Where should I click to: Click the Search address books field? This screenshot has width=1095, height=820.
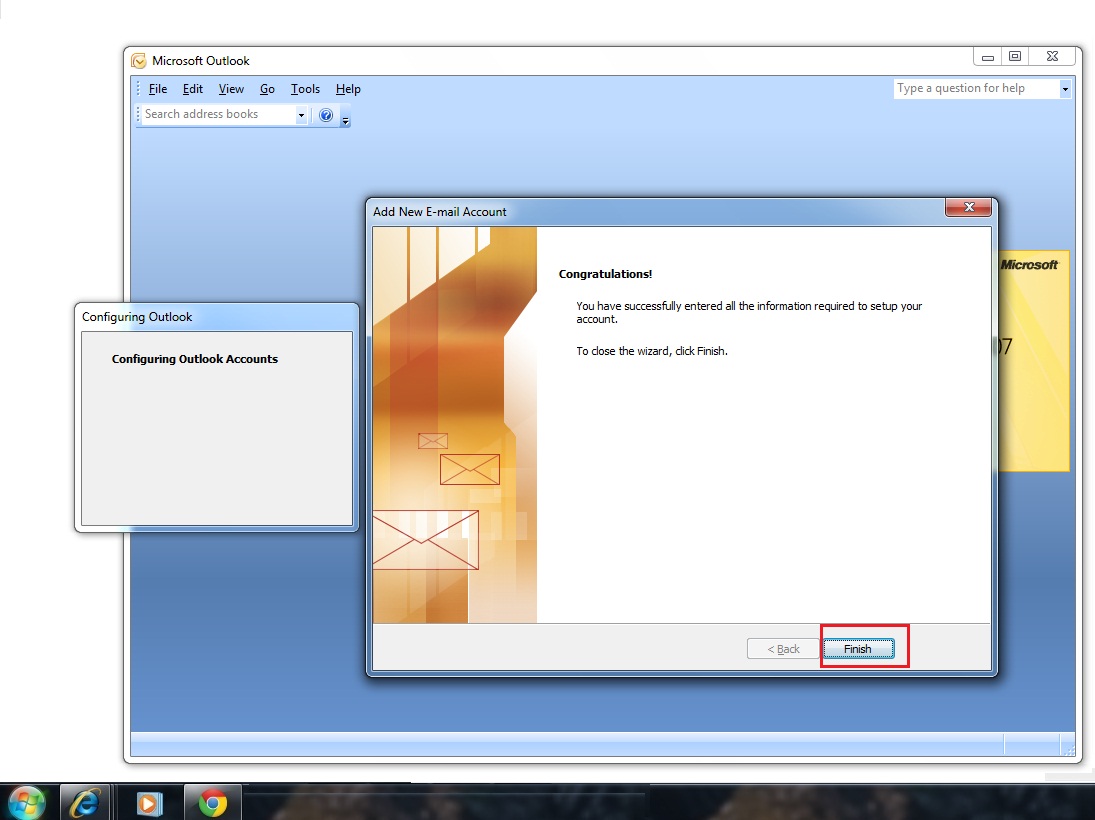click(x=219, y=114)
